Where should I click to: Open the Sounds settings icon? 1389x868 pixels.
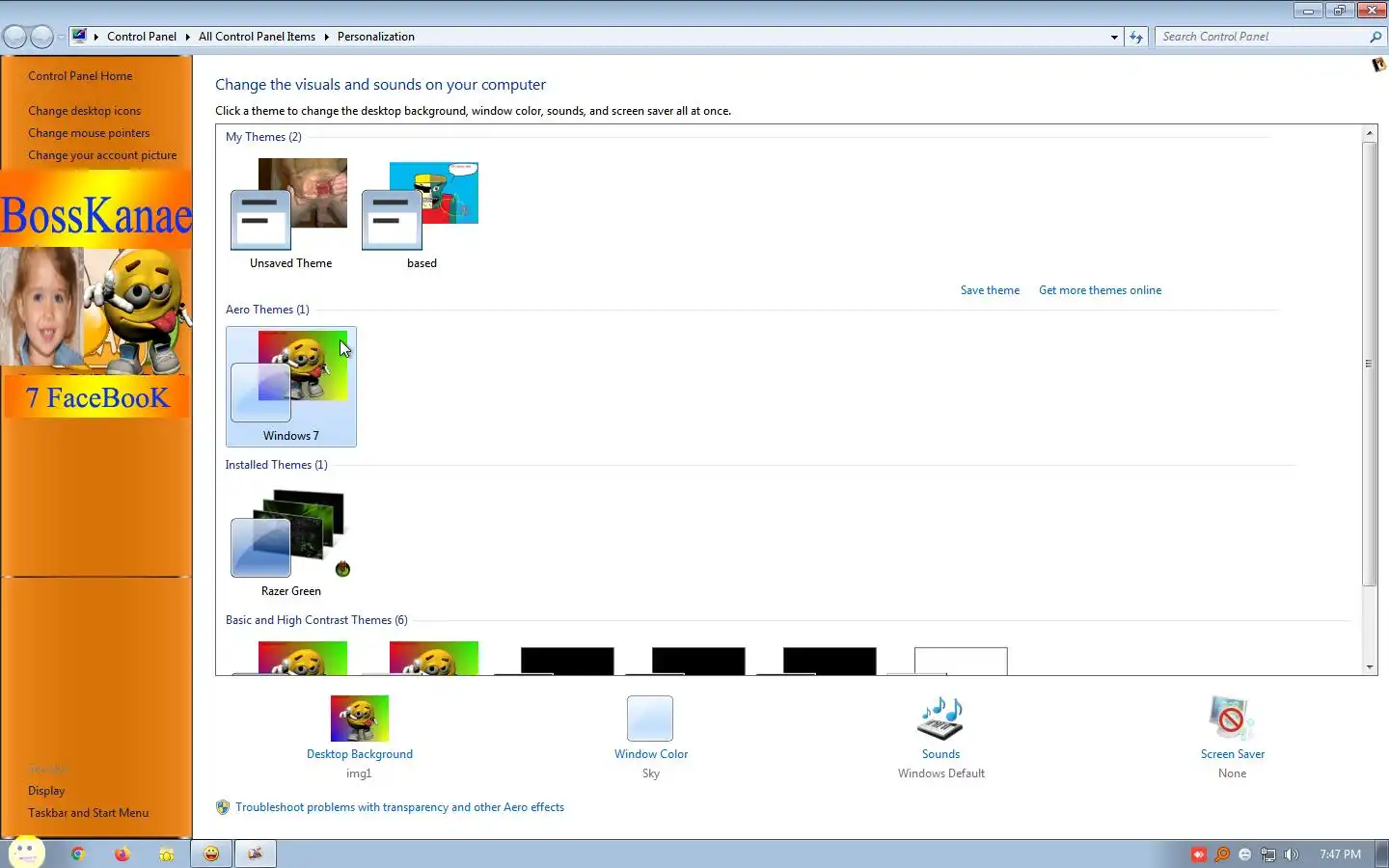940,719
